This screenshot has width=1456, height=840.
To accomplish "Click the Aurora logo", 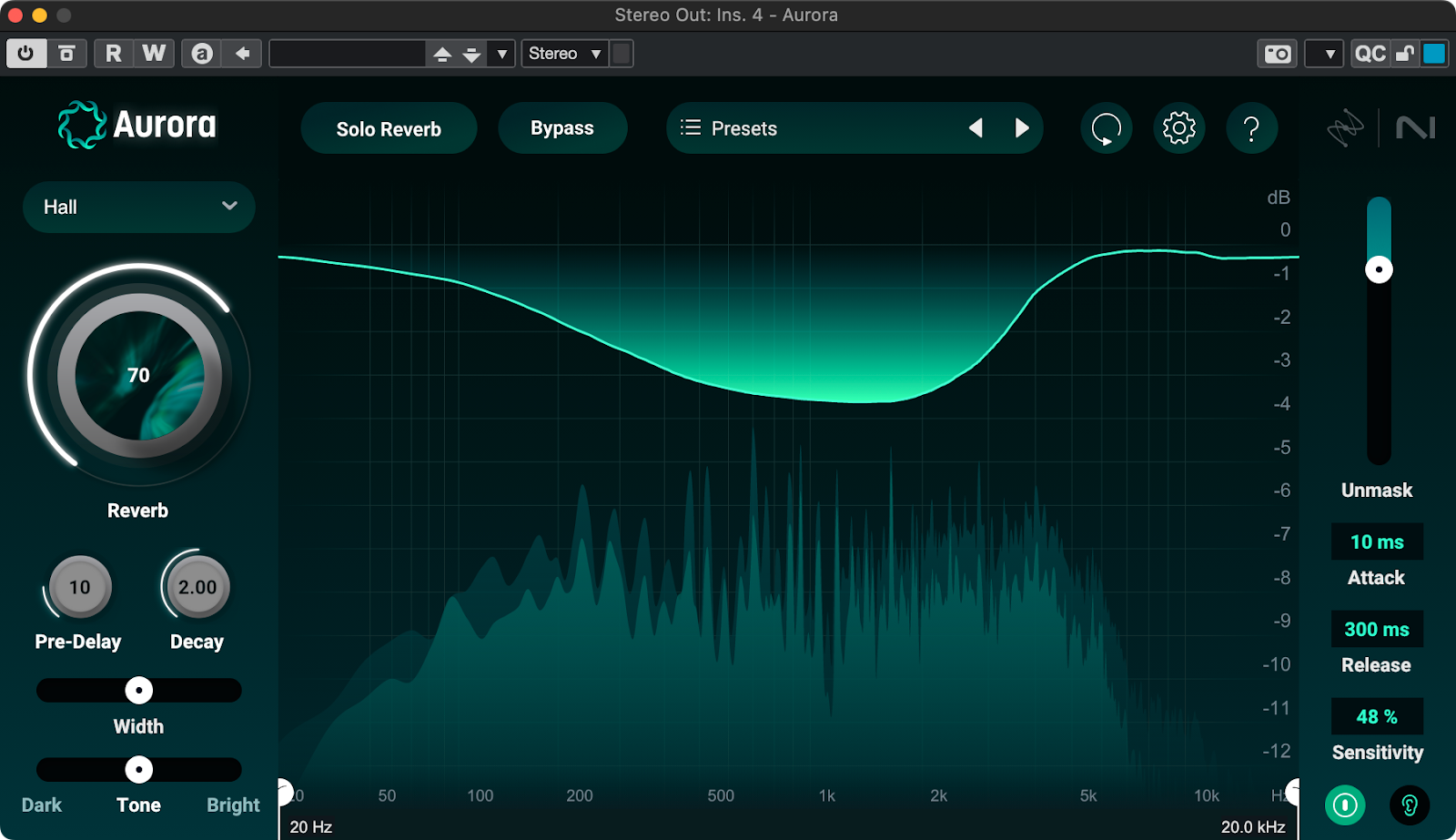I will pos(137,125).
